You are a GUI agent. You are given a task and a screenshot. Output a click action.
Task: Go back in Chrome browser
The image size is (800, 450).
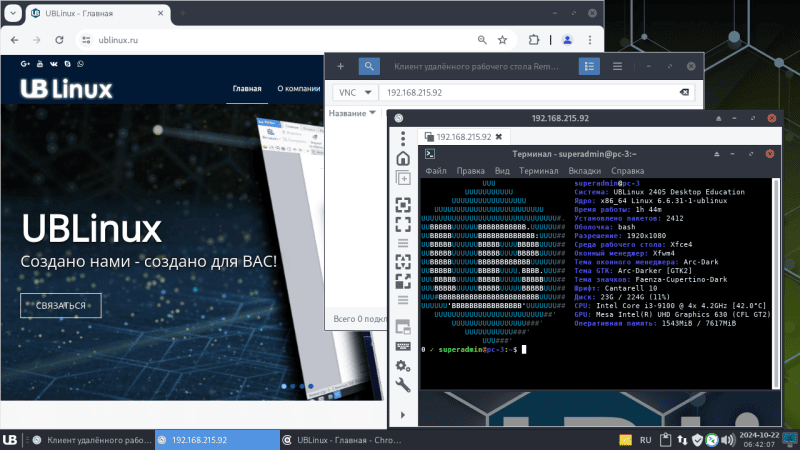[x=14, y=40]
